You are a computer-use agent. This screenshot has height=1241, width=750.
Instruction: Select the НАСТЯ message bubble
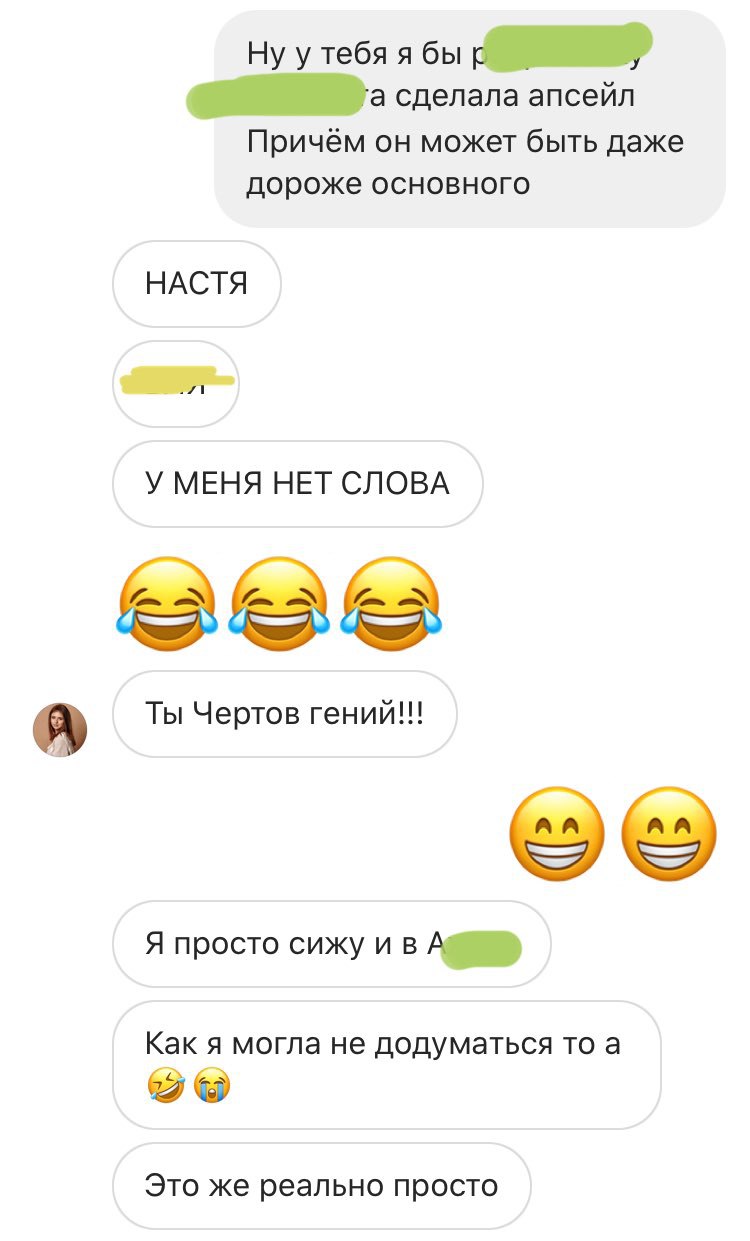[197, 284]
